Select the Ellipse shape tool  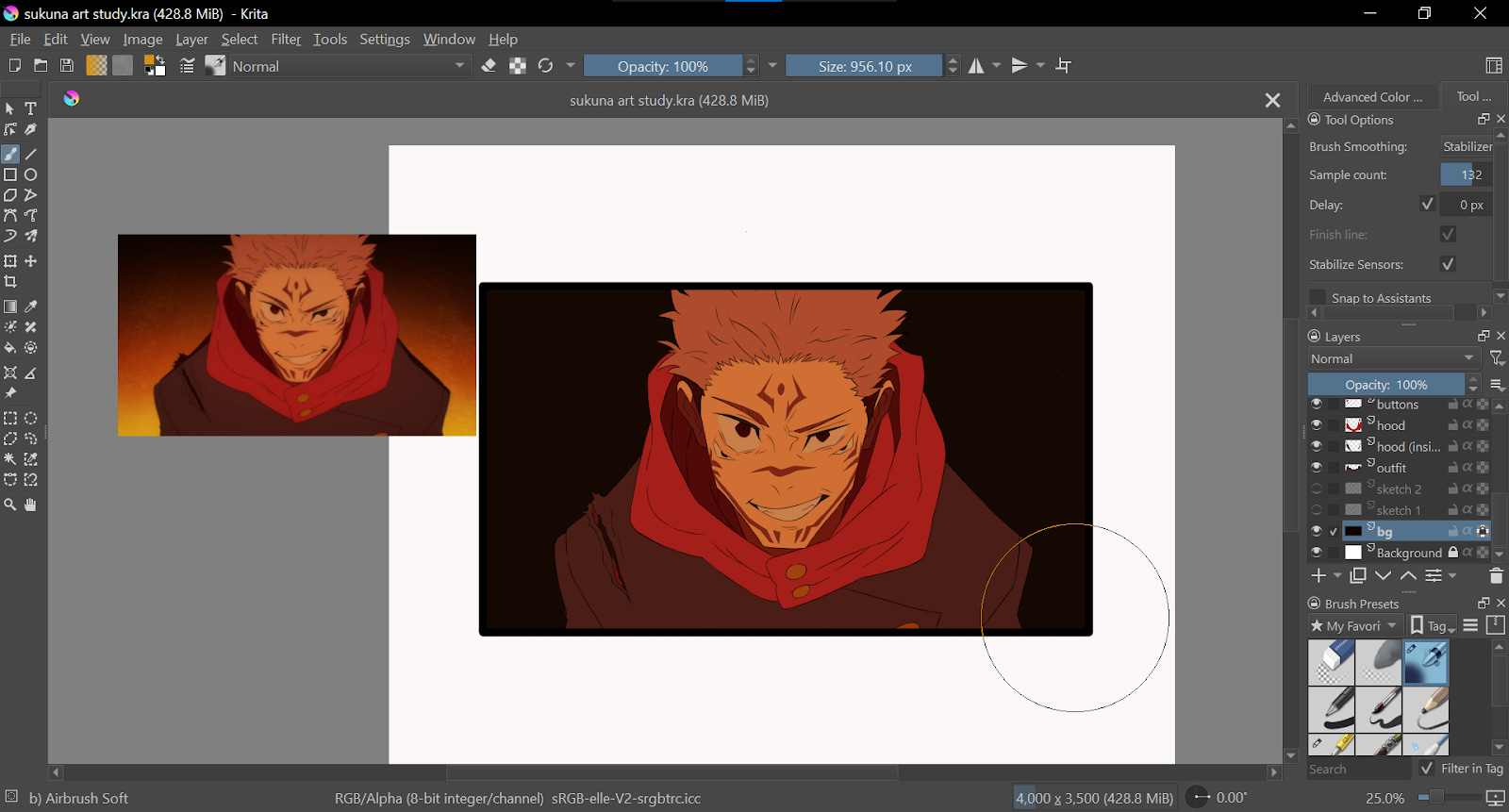pyautogui.click(x=31, y=175)
